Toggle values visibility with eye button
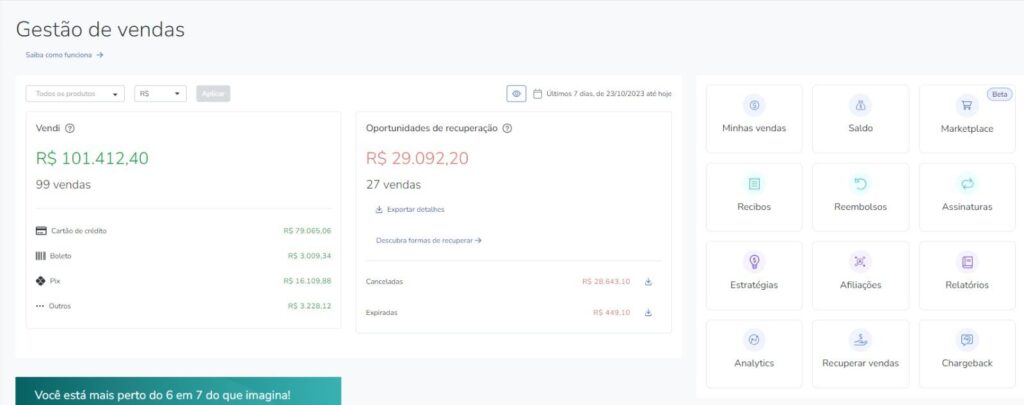 [516, 94]
